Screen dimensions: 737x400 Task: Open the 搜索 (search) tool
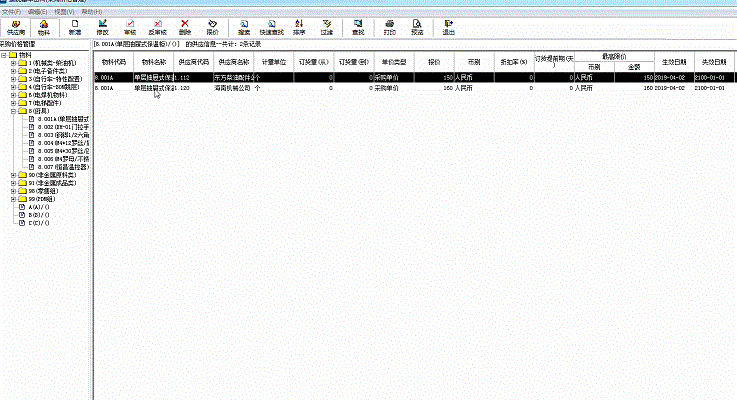245,27
